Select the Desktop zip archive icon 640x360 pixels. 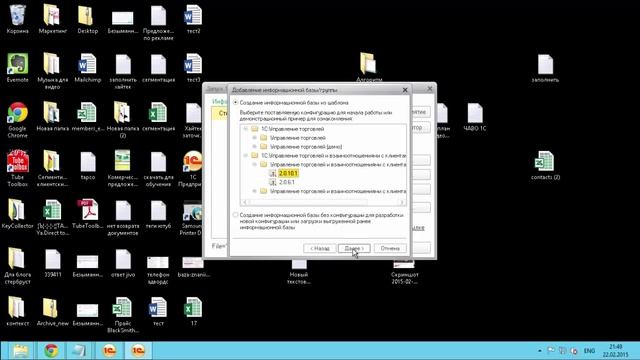pyautogui.click(x=87, y=18)
